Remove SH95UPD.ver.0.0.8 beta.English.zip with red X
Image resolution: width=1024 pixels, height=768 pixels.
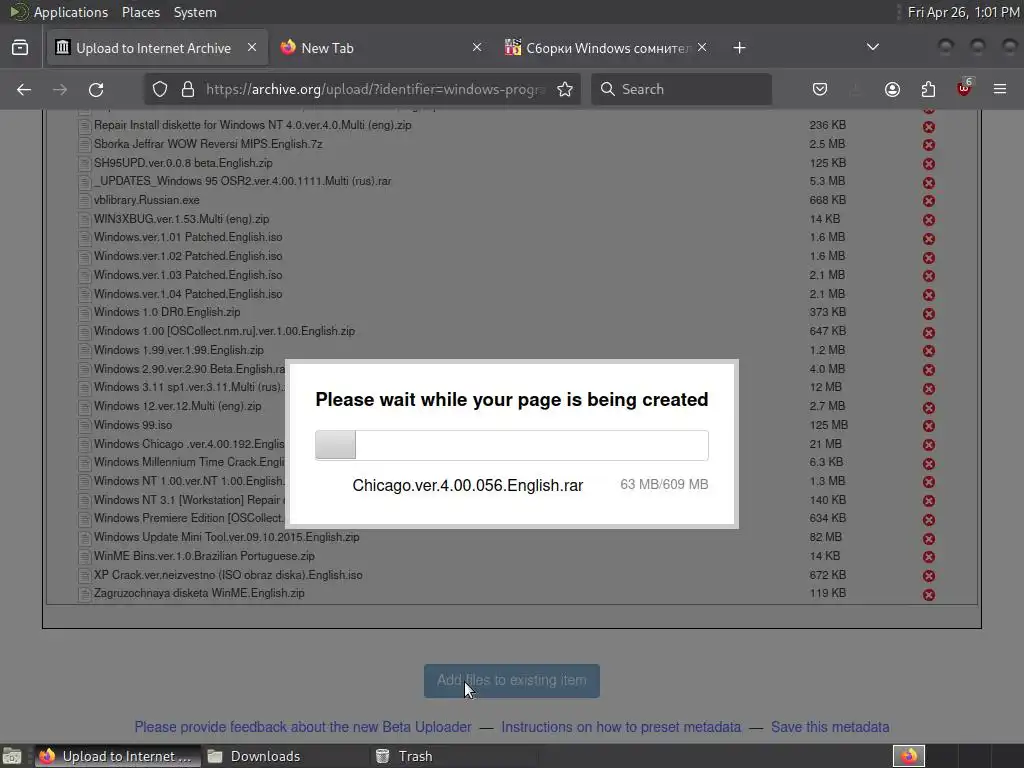(x=929, y=164)
